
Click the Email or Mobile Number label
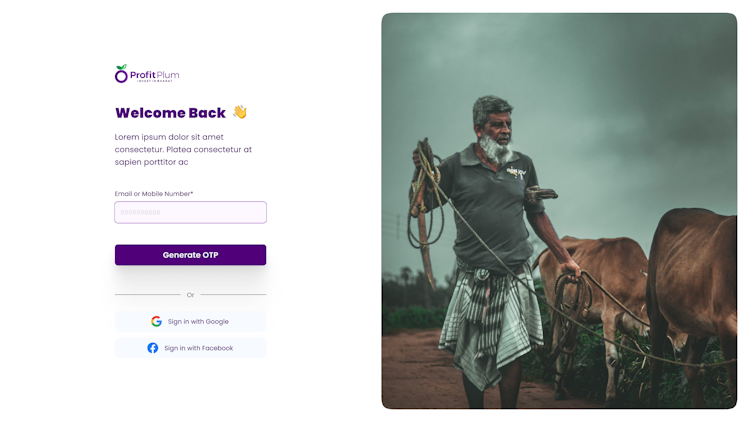[x=154, y=194]
